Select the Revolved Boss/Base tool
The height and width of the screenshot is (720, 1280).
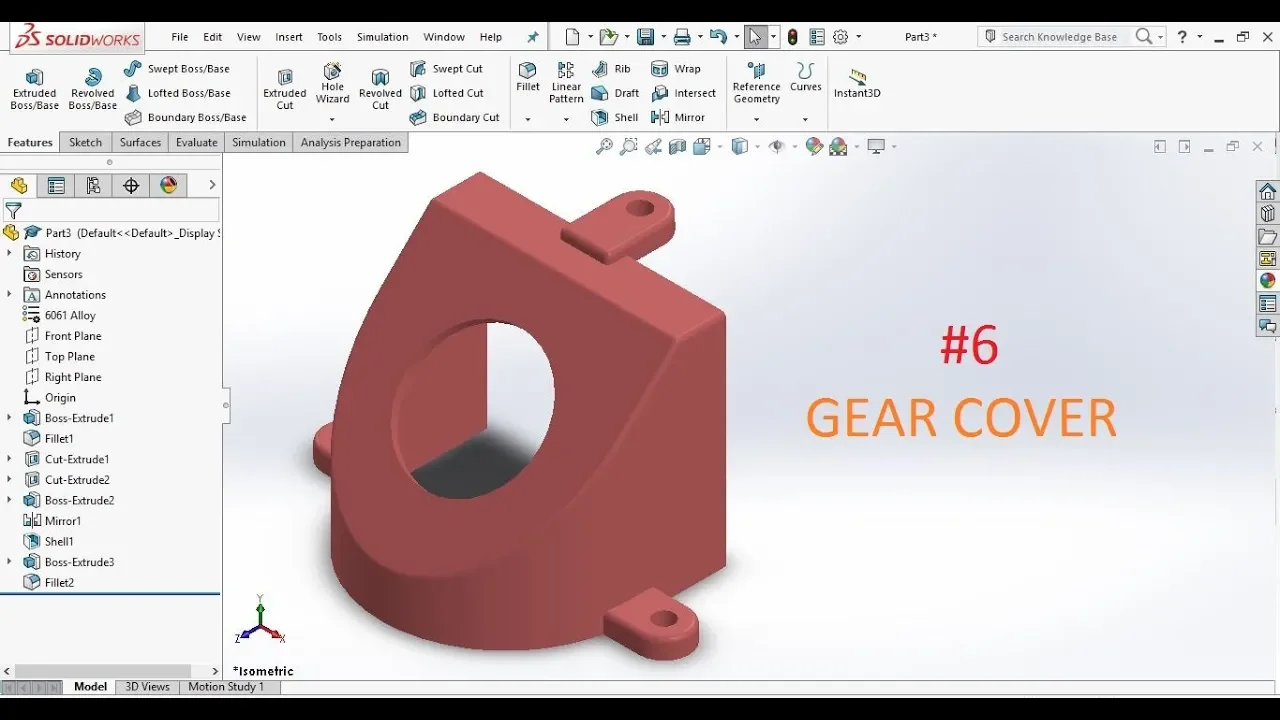(x=93, y=89)
